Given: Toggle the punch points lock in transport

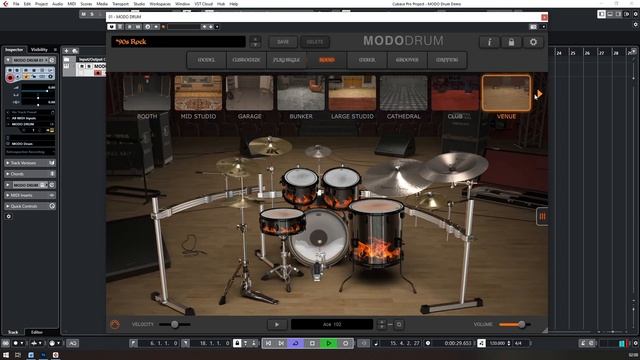Looking at the screenshot, I should (x=237, y=343).
